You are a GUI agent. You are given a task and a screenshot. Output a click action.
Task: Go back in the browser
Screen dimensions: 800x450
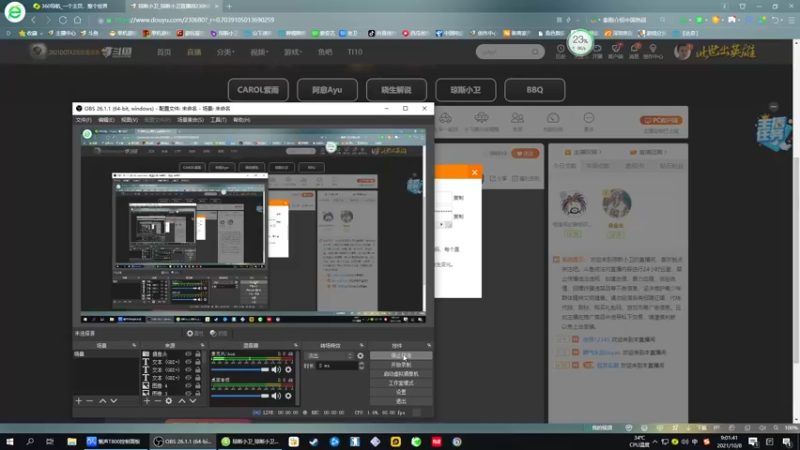point(34,20)
